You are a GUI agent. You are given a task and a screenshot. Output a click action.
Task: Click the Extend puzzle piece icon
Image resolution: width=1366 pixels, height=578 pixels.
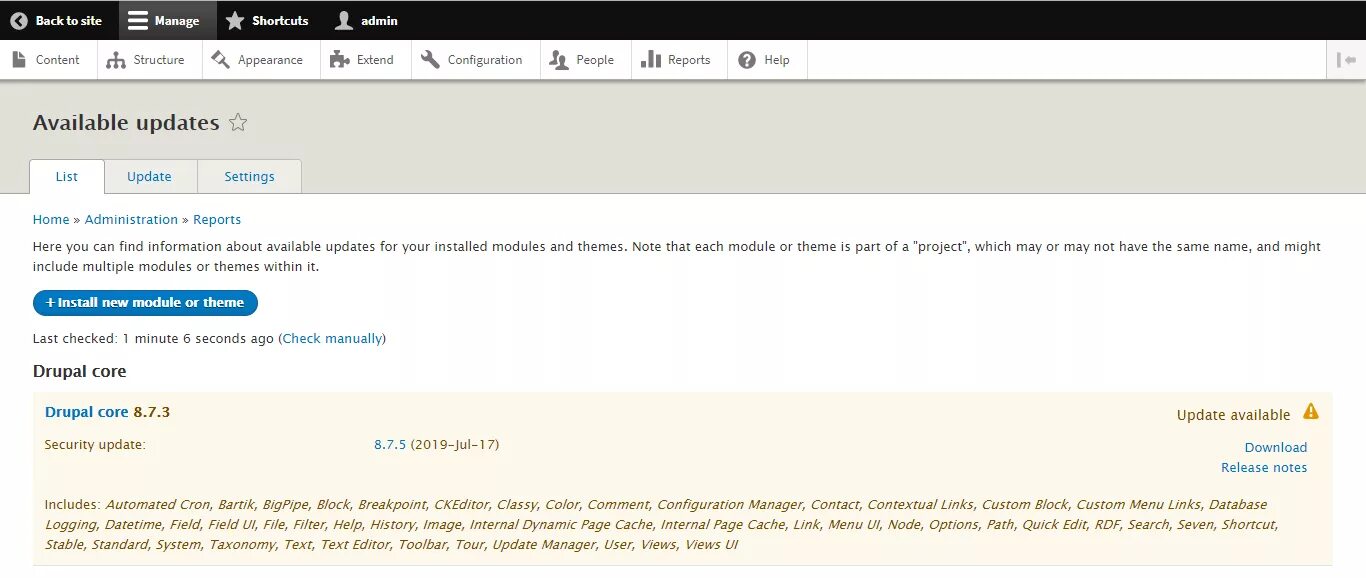click(340, 60)
